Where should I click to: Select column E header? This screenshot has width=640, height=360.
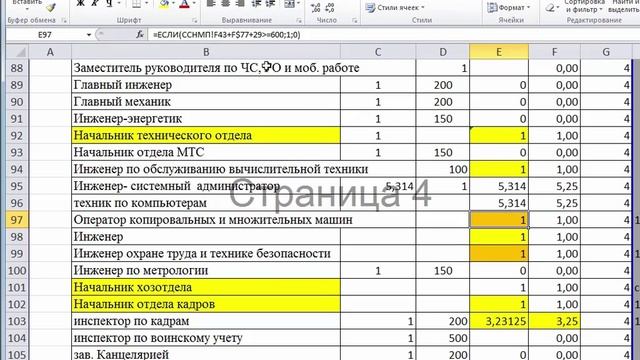point(499,52)
